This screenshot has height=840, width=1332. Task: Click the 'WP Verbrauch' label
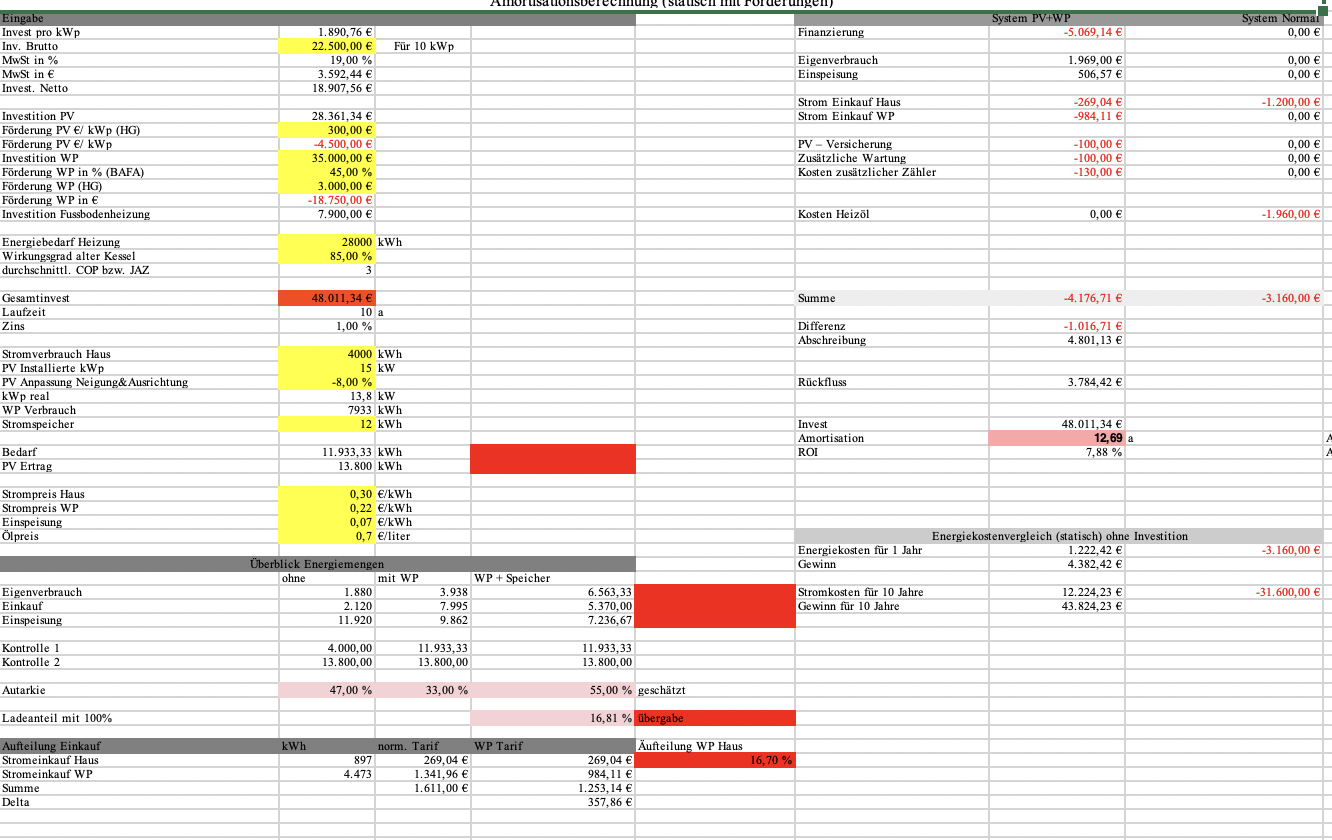point(39,410)
